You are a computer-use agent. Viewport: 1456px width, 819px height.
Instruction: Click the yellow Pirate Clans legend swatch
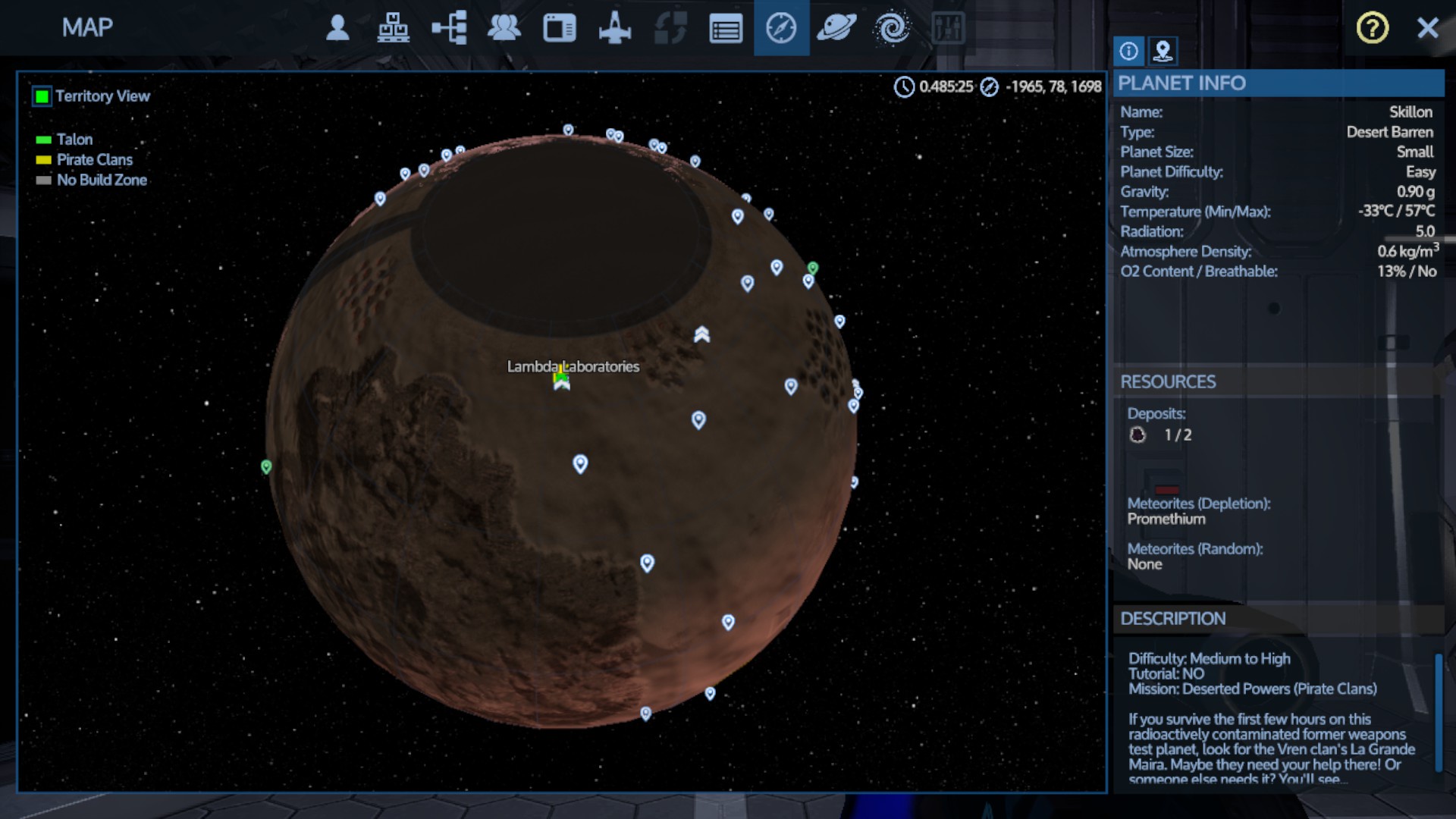coord(43,160)
